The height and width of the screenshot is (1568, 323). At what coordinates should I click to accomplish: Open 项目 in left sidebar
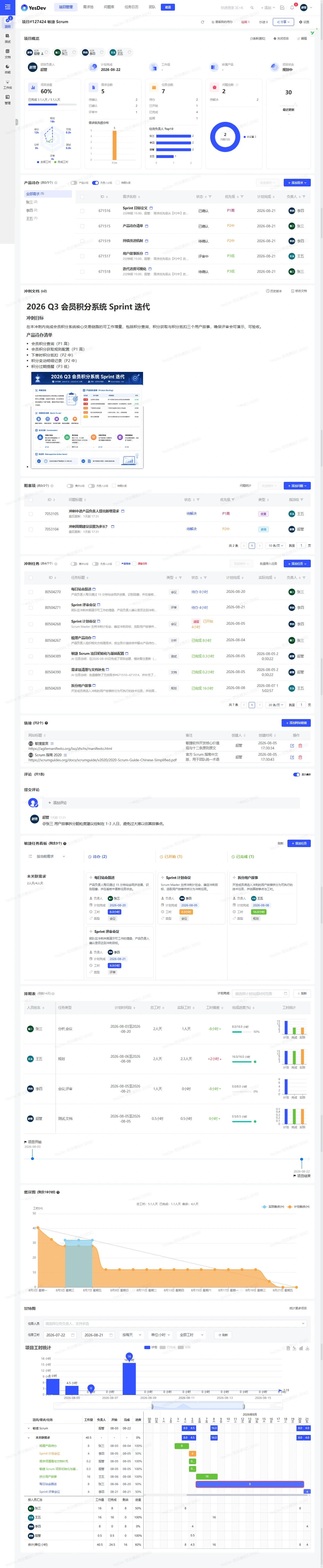pos(7,23)
